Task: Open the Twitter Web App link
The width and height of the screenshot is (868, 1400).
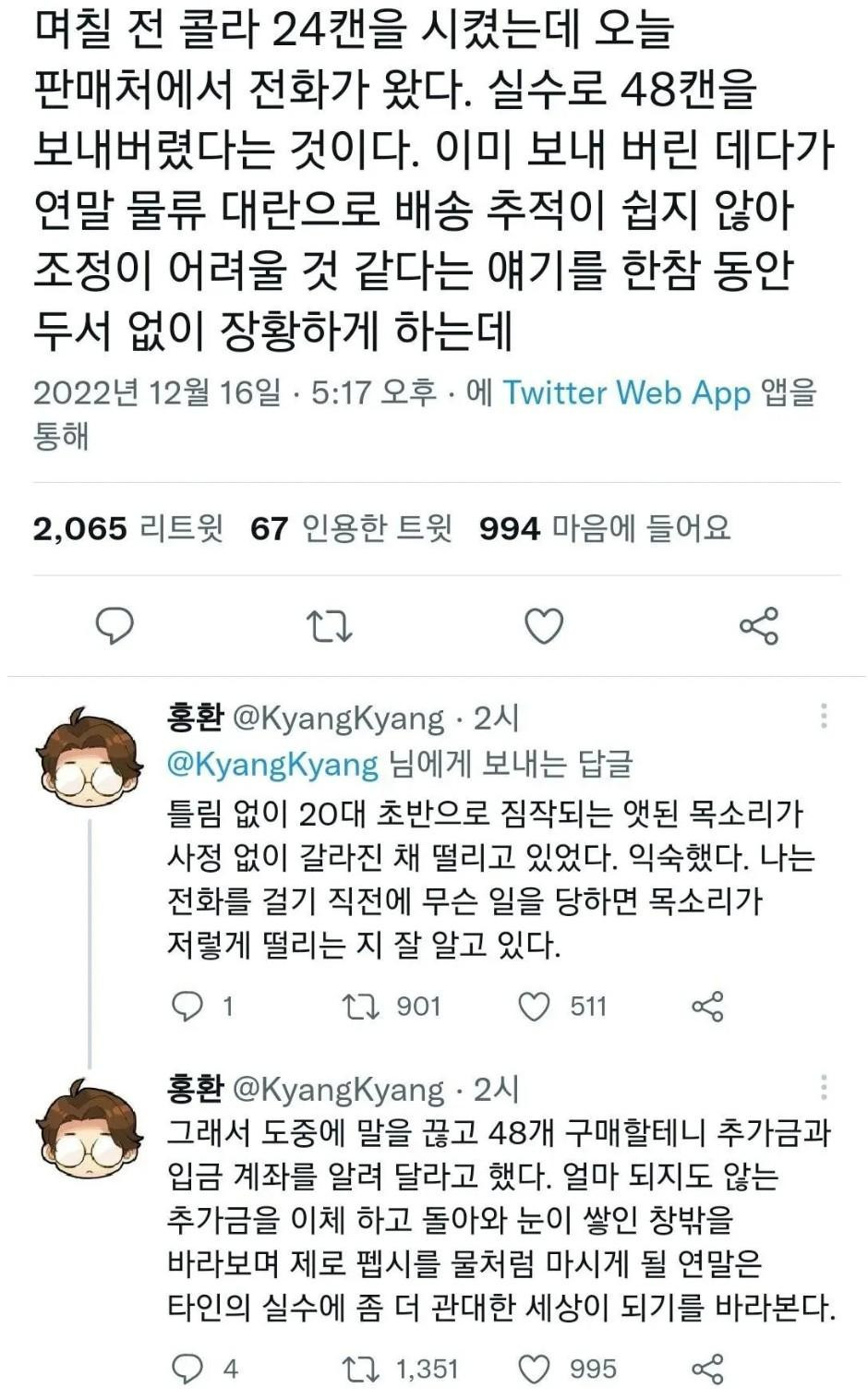Action: (627, 392)
